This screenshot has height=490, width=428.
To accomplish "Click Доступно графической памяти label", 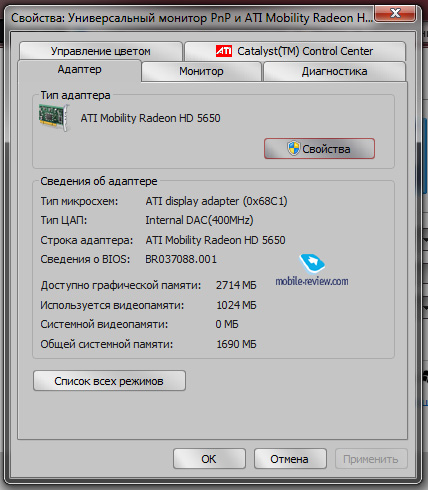I will (121, 285).
